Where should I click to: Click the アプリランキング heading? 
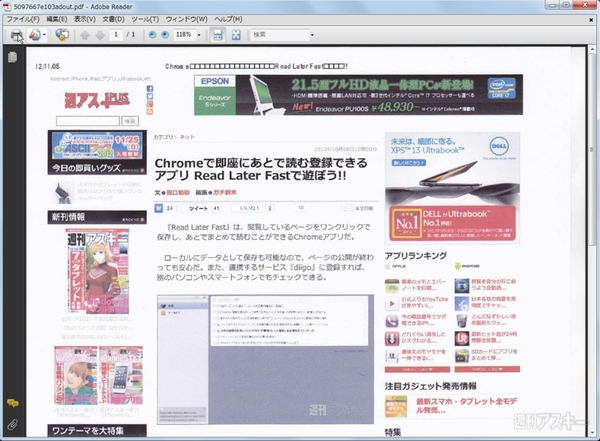click(x=416, y=256)
